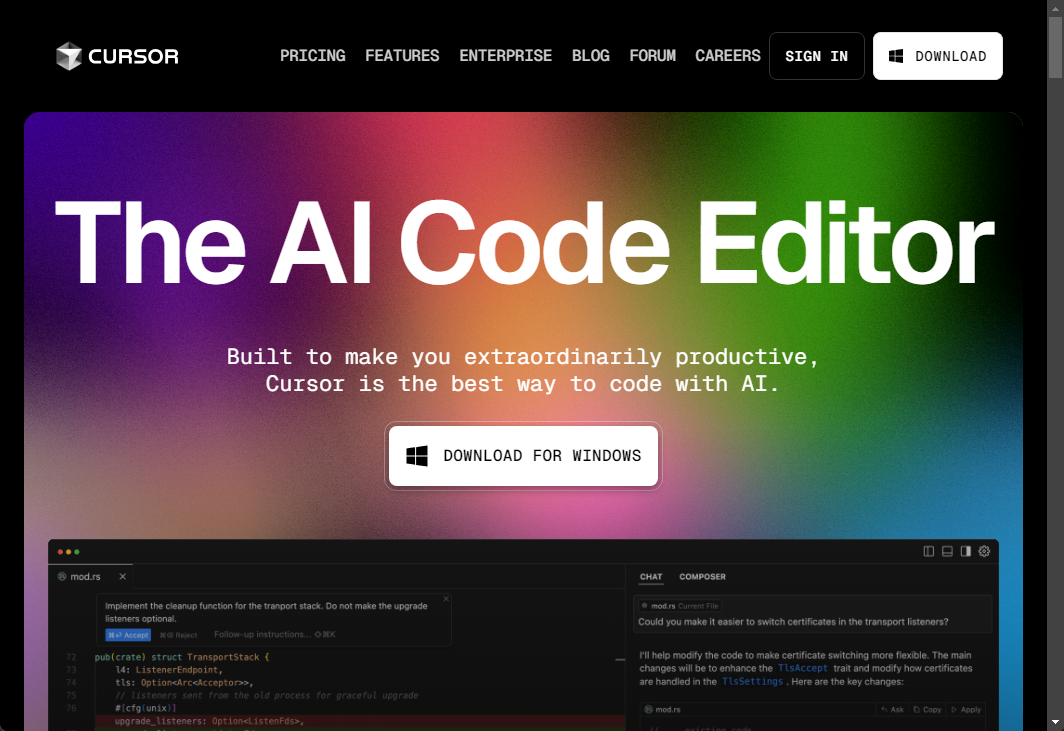Viewport: 1064px width, 731px height.
Task: Open the Enterprise page
Action: point(506,56)
